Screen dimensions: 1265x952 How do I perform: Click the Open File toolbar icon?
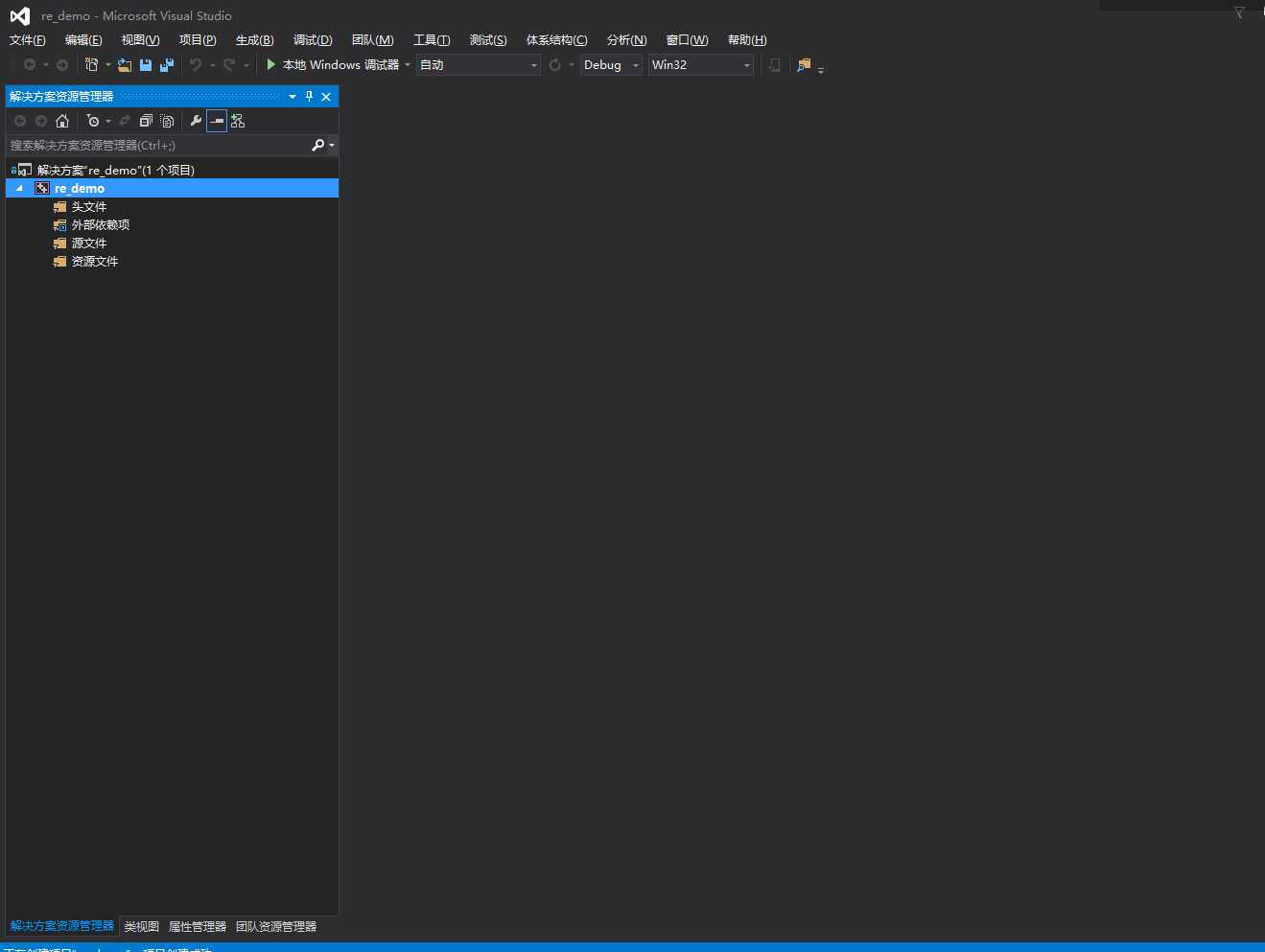125,64
